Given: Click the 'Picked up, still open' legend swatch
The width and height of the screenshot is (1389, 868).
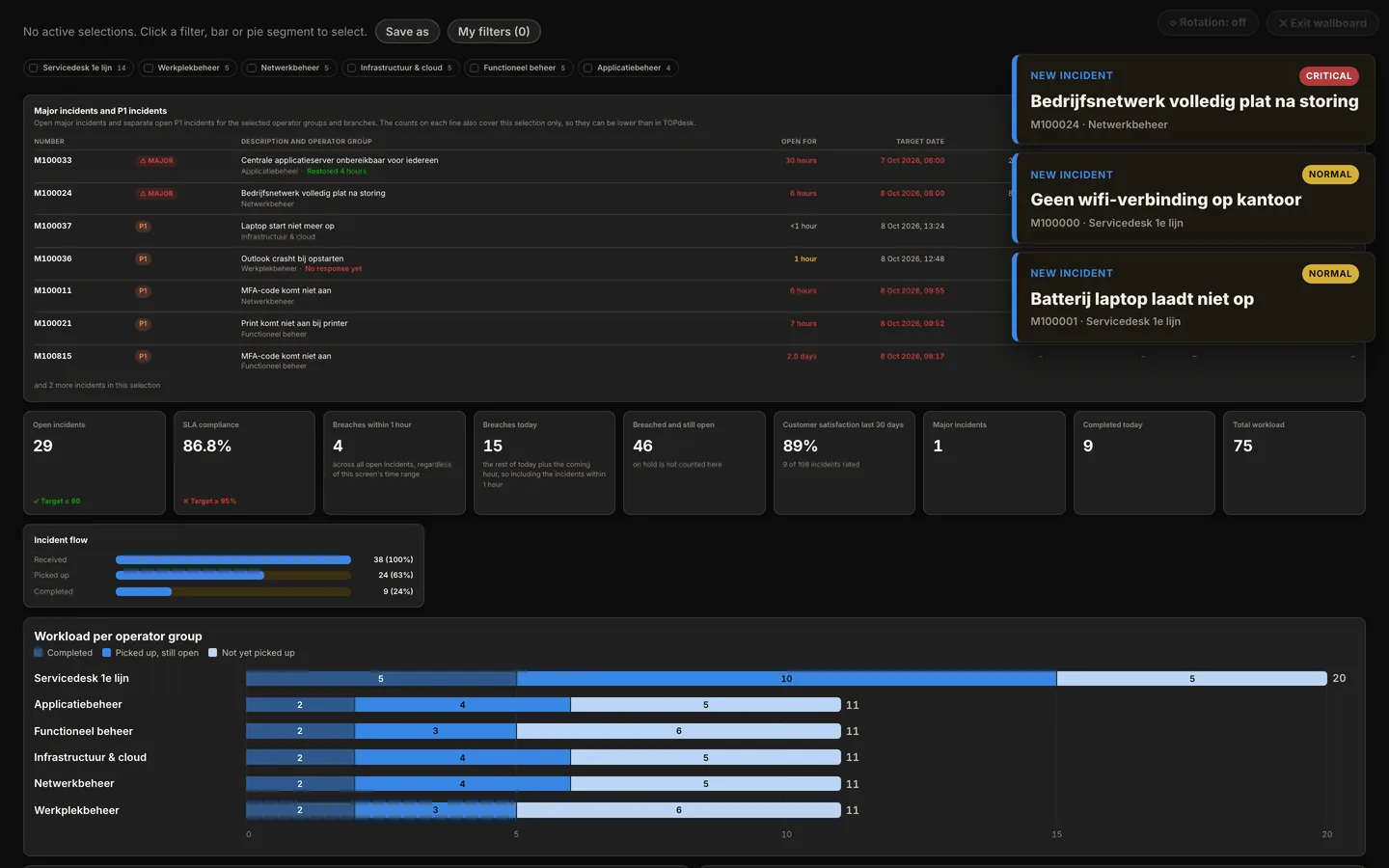Looking at the screenshot, I should click(107, 653).
